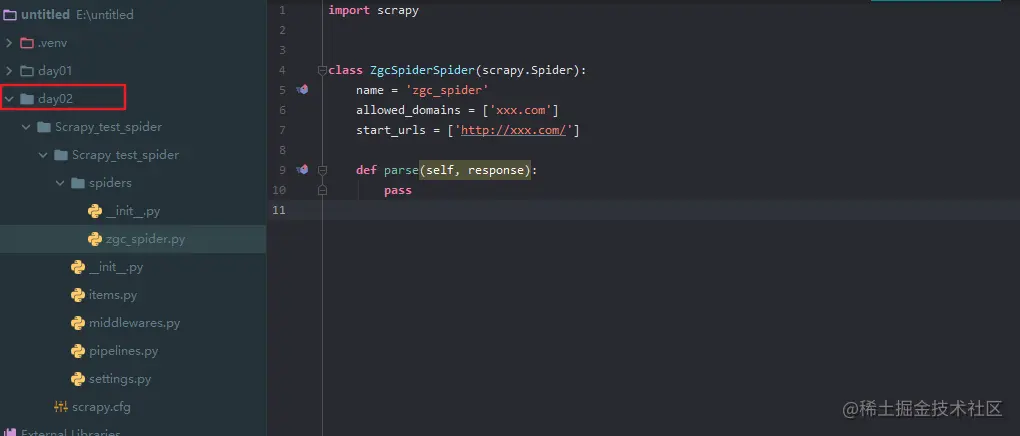Click Python icon of pipelines.py
The height and width of the screenshot is (436, 1020).
[x=77, y=351]
